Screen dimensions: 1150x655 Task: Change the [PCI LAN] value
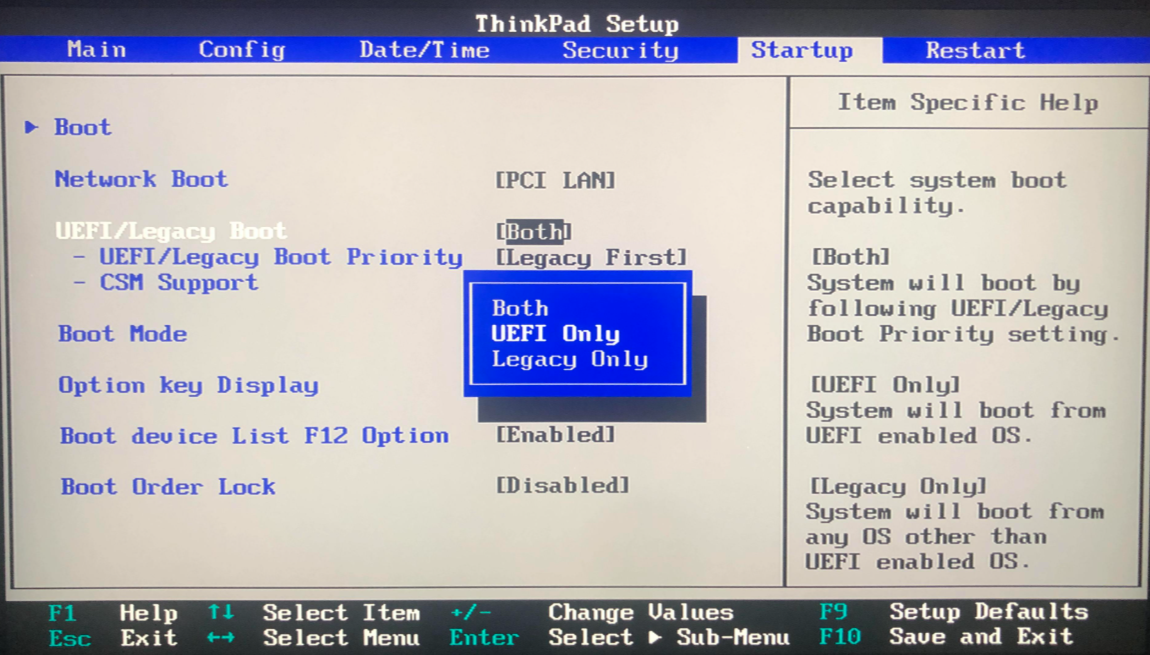click(x=555, y=180)
